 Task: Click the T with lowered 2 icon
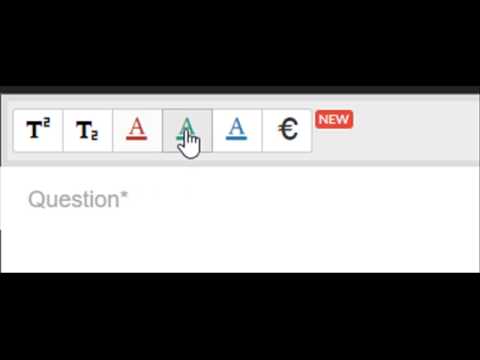coord(88,130)
